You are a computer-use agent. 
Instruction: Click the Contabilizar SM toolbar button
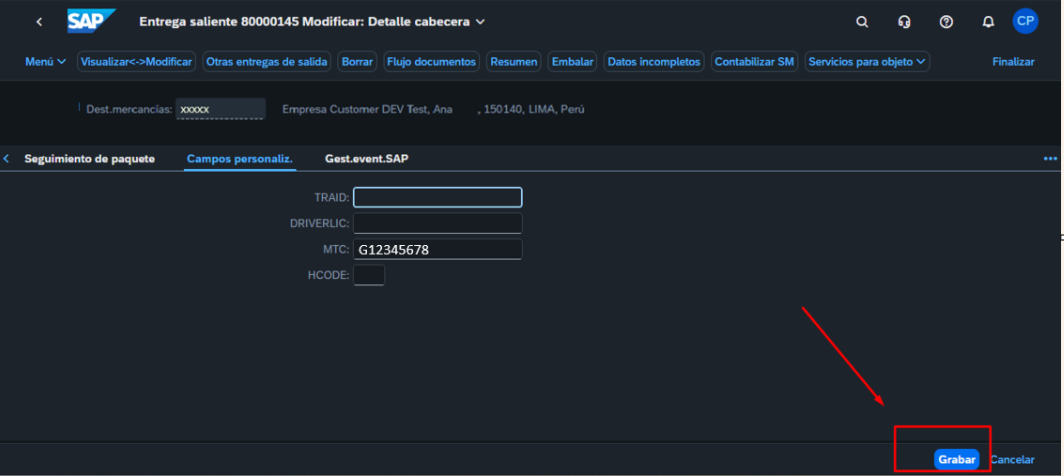754,62
